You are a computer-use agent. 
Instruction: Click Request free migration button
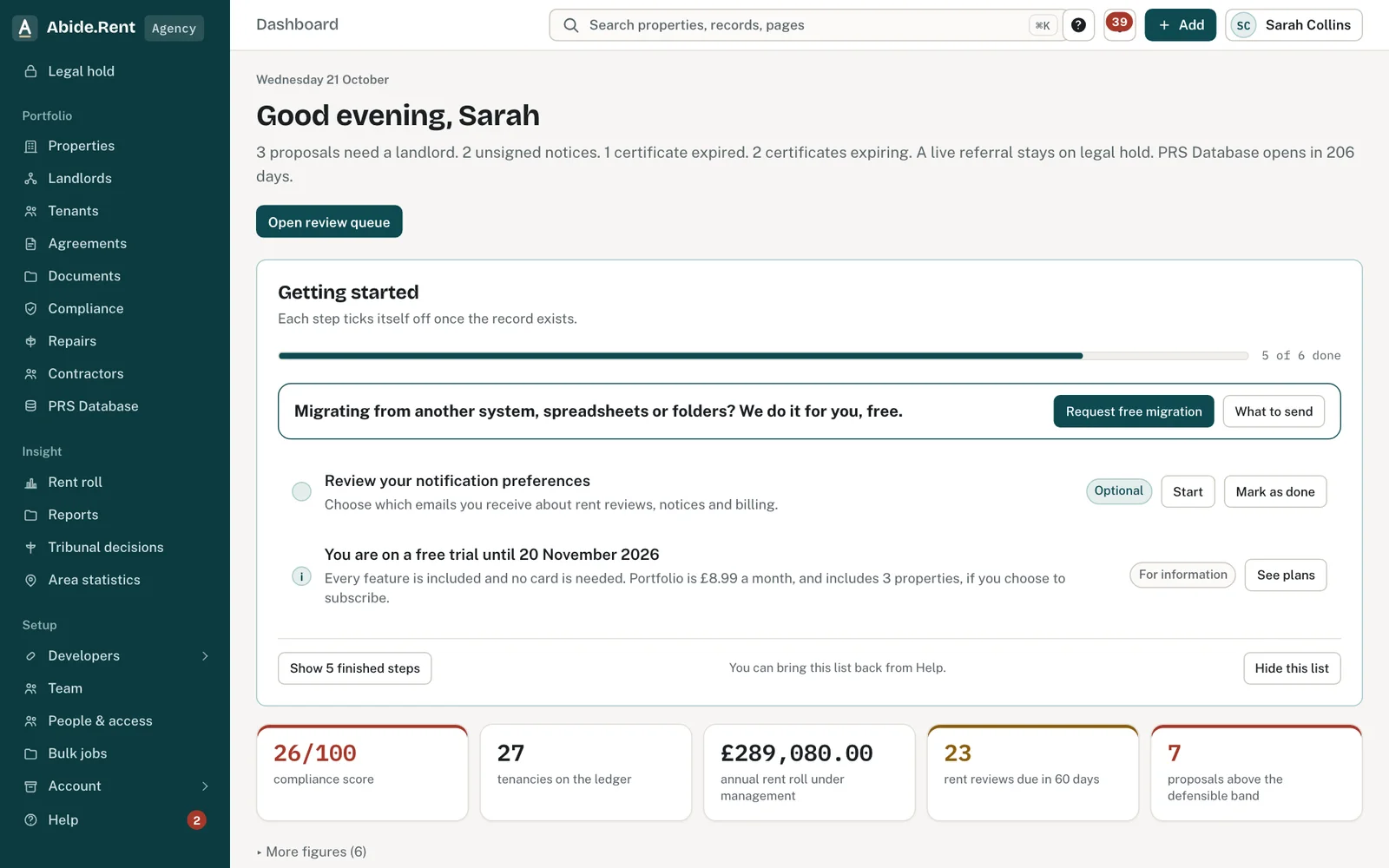click(1134, 411)
